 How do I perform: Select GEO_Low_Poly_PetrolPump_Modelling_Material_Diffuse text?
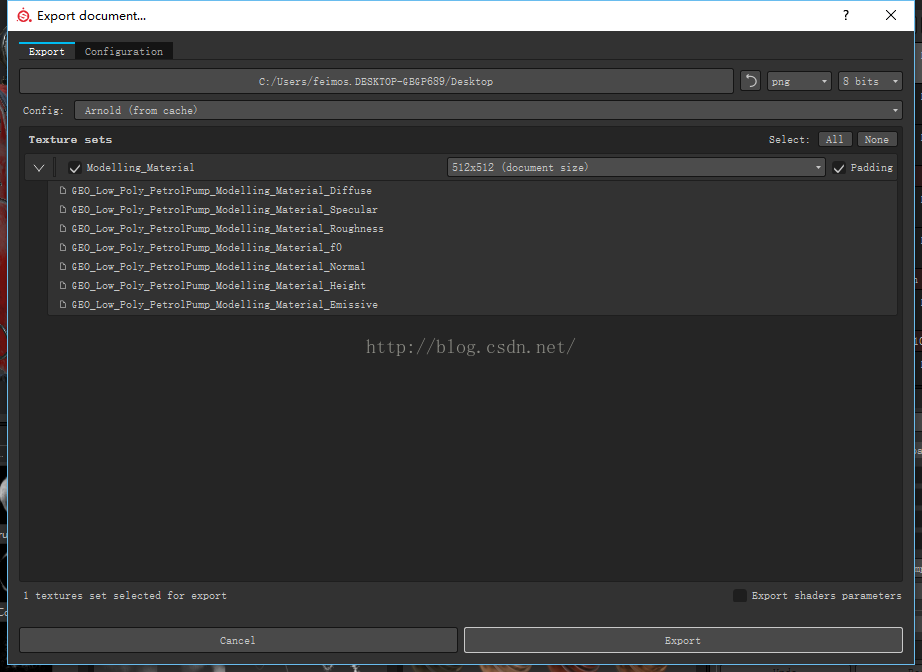(x=222, y=190)
